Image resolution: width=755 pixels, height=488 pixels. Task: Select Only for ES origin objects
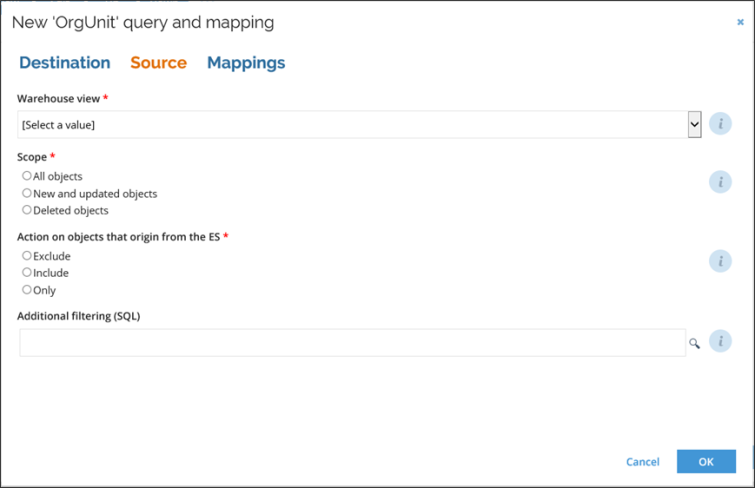click(x=27, y=290)
